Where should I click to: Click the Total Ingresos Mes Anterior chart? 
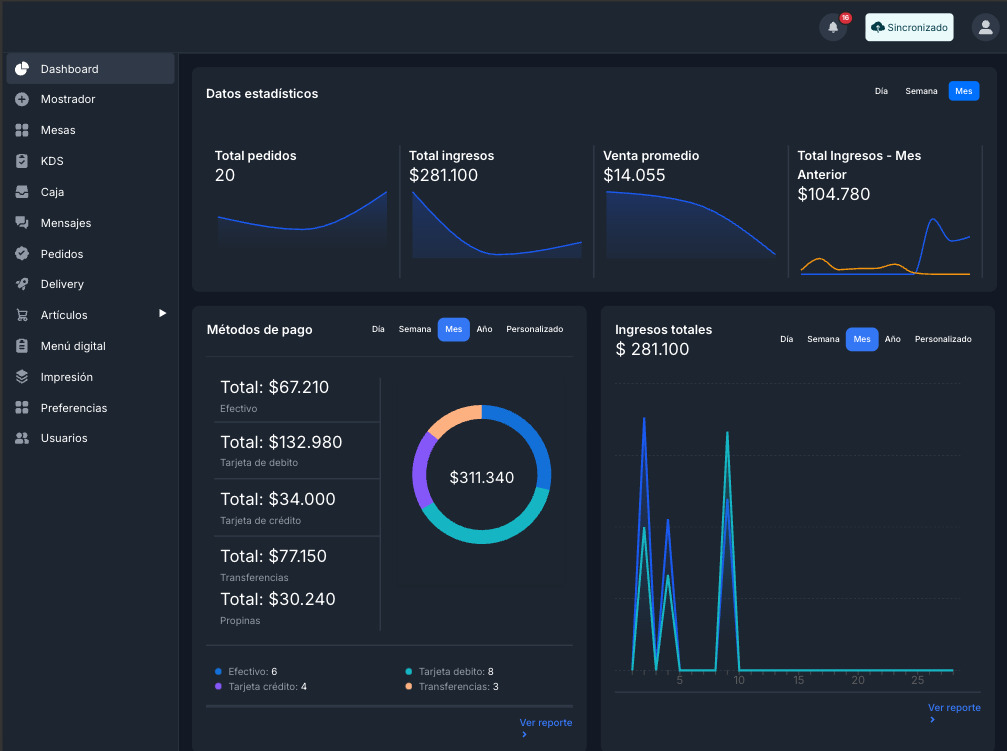[885, 247]
